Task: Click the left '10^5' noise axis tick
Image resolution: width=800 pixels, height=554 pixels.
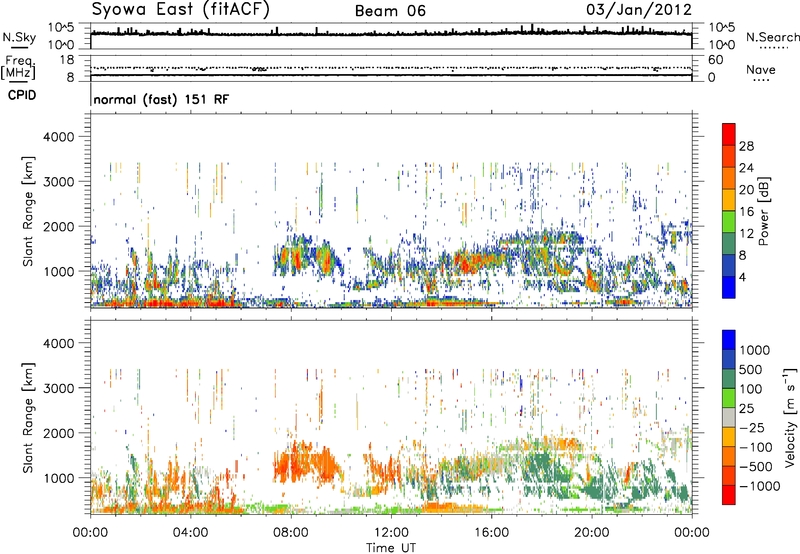Action: (61, 28)
